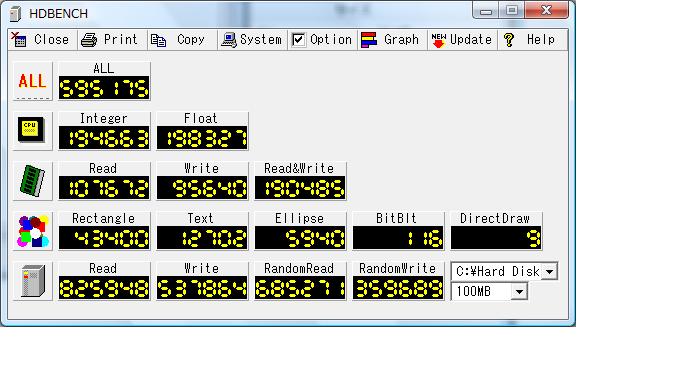The width and height of the screenshot is (683, 384).
Task: Show the results Graph
Action: coord(392,40)
